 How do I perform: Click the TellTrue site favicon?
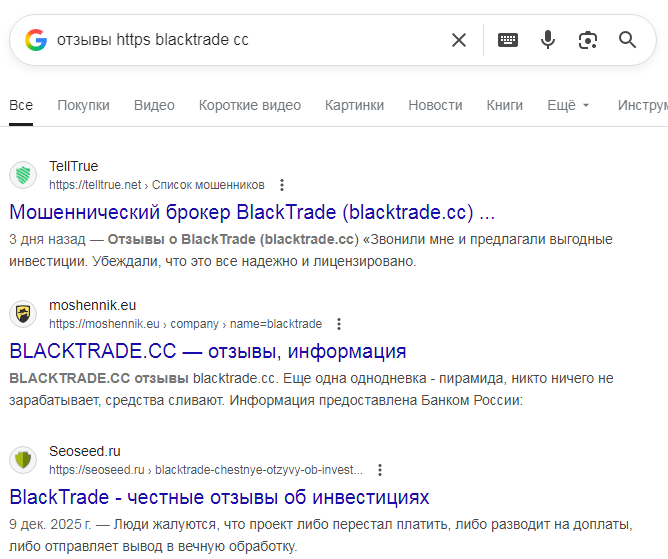(23, 175)
